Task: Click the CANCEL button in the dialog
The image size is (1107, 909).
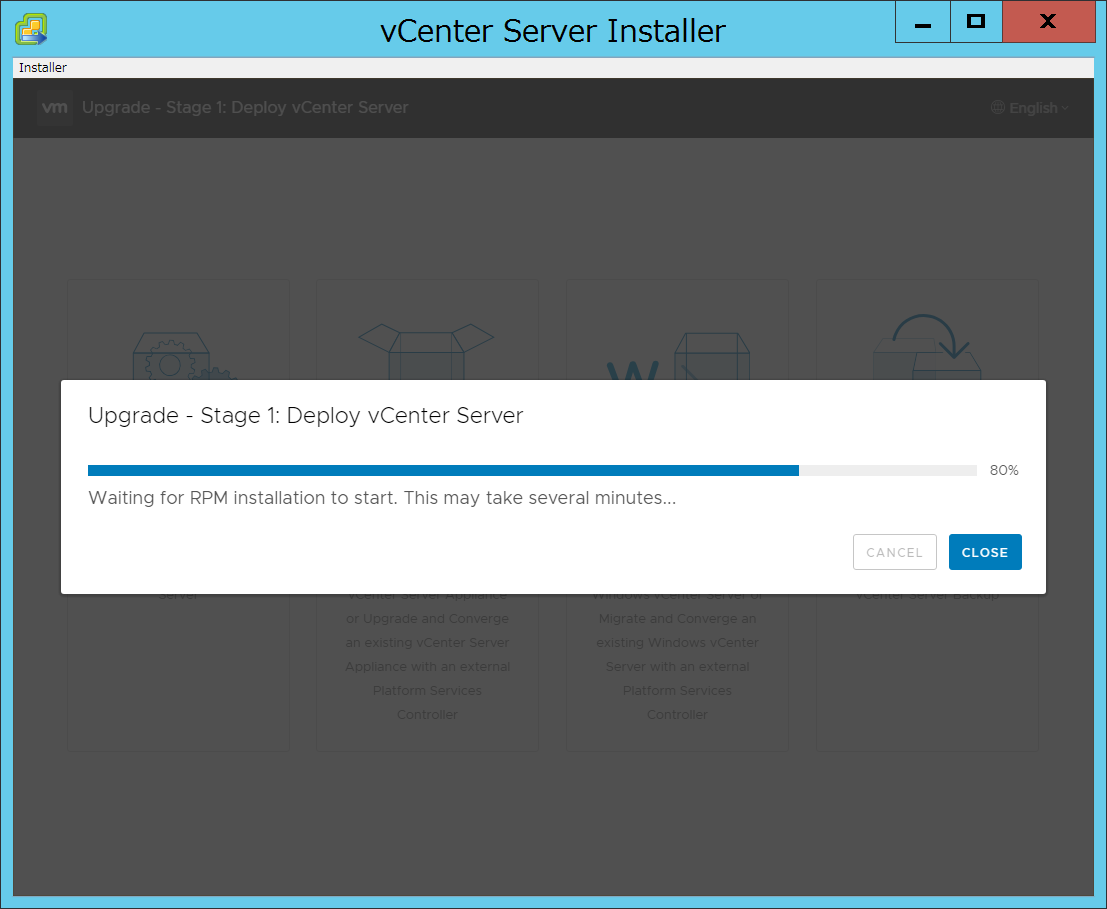Action: coord(894,552)
